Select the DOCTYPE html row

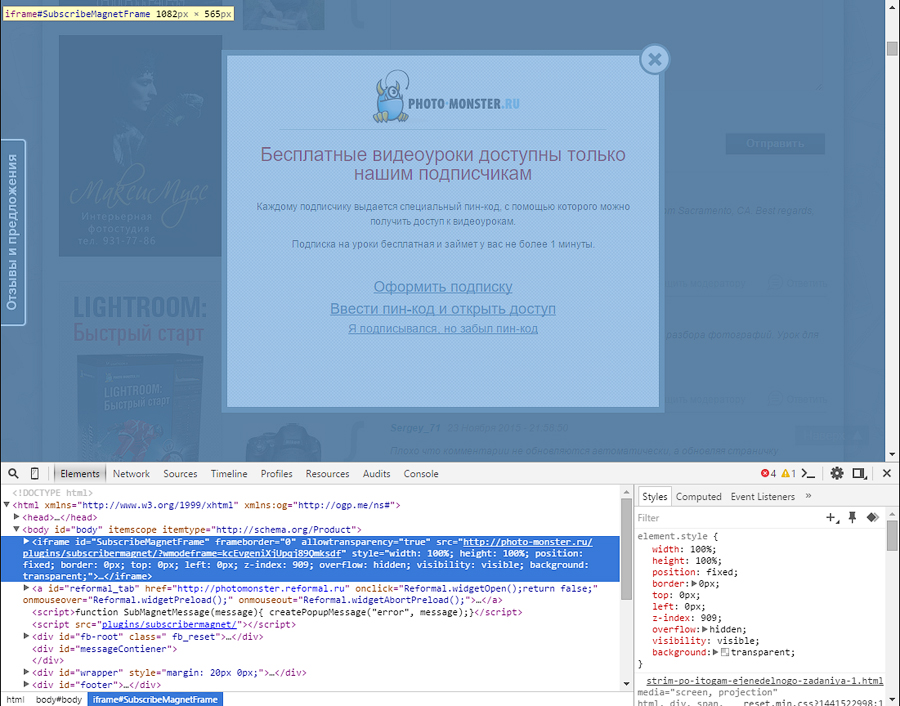coord(310,493)
